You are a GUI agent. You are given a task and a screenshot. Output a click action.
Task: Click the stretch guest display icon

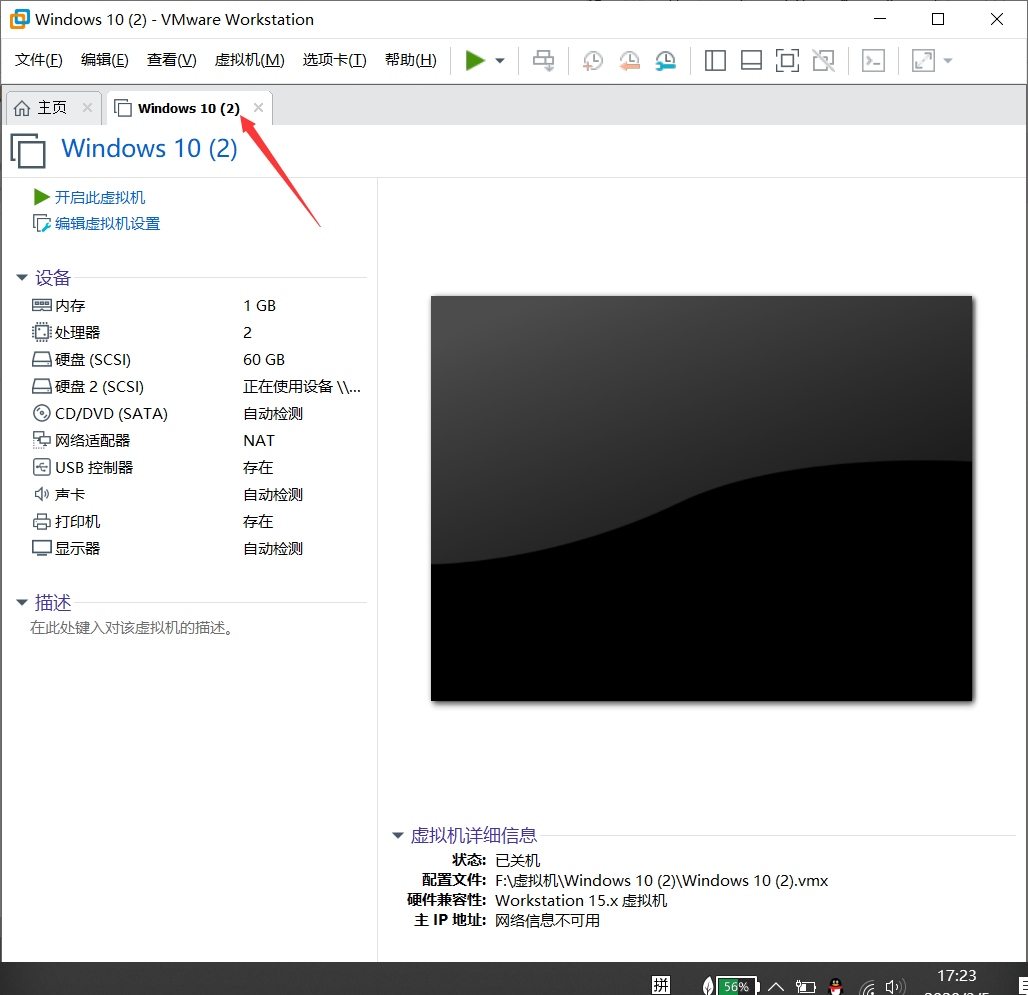click(x=923, y=60)
